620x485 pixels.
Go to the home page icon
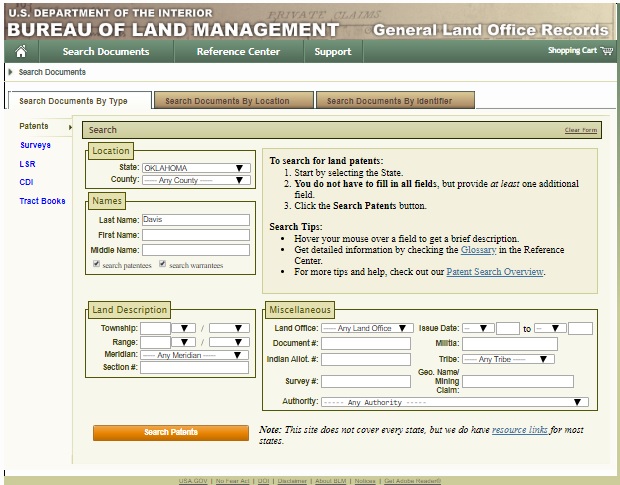[x=21, y=51]
